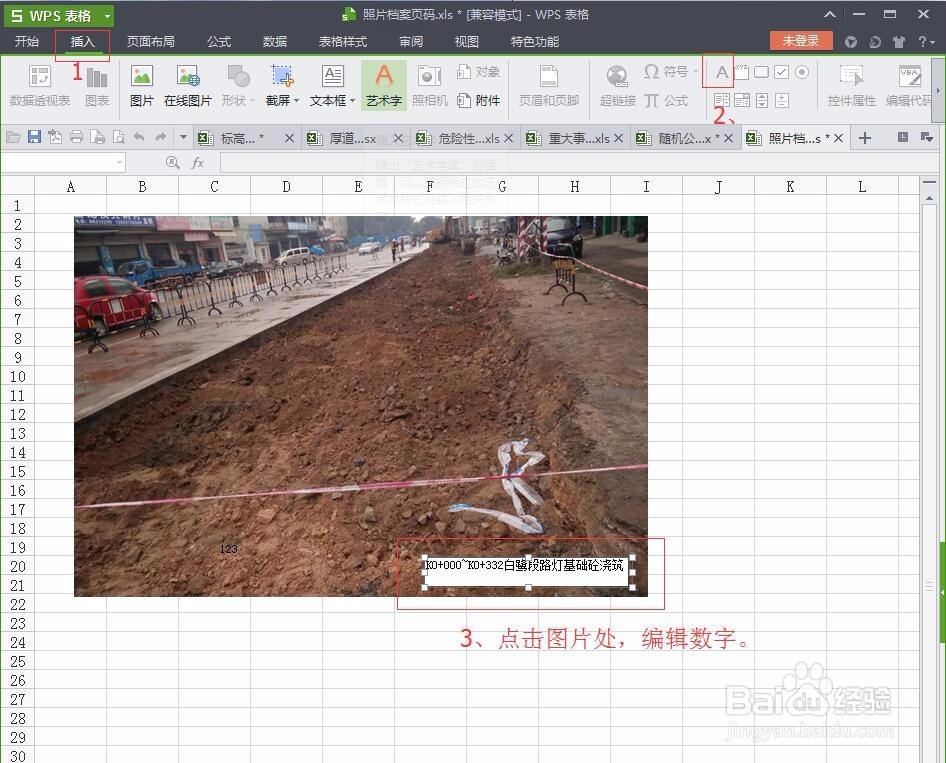Close the 照片档...s document tab

point(838,138)
